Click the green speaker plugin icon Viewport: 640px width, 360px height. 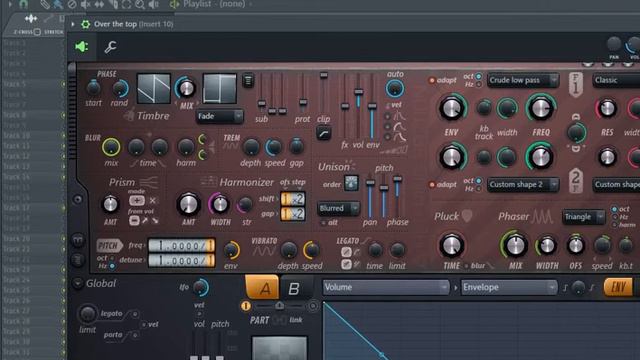click(x=82, y=47)
